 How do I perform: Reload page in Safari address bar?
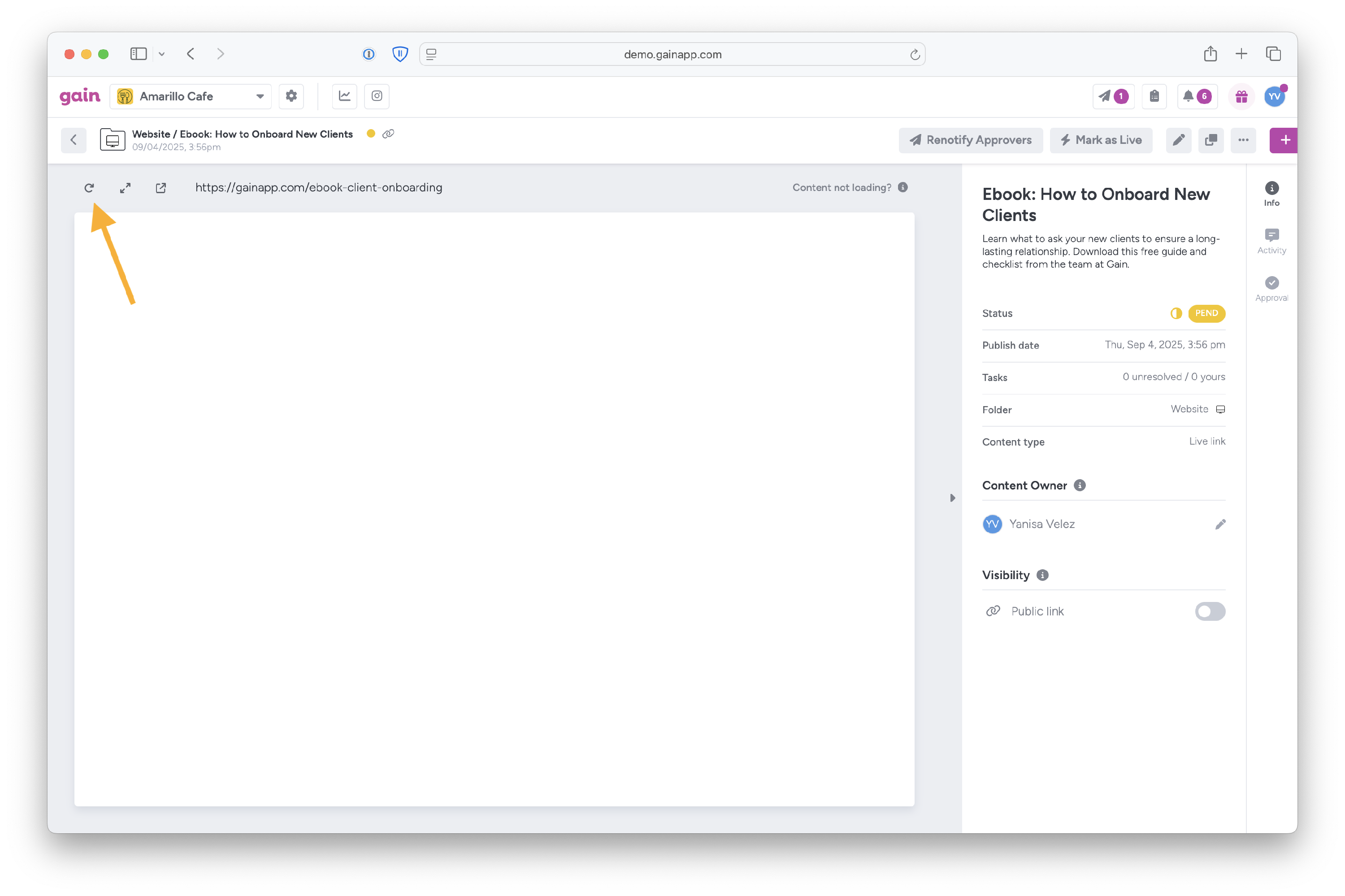coord(915,54)
